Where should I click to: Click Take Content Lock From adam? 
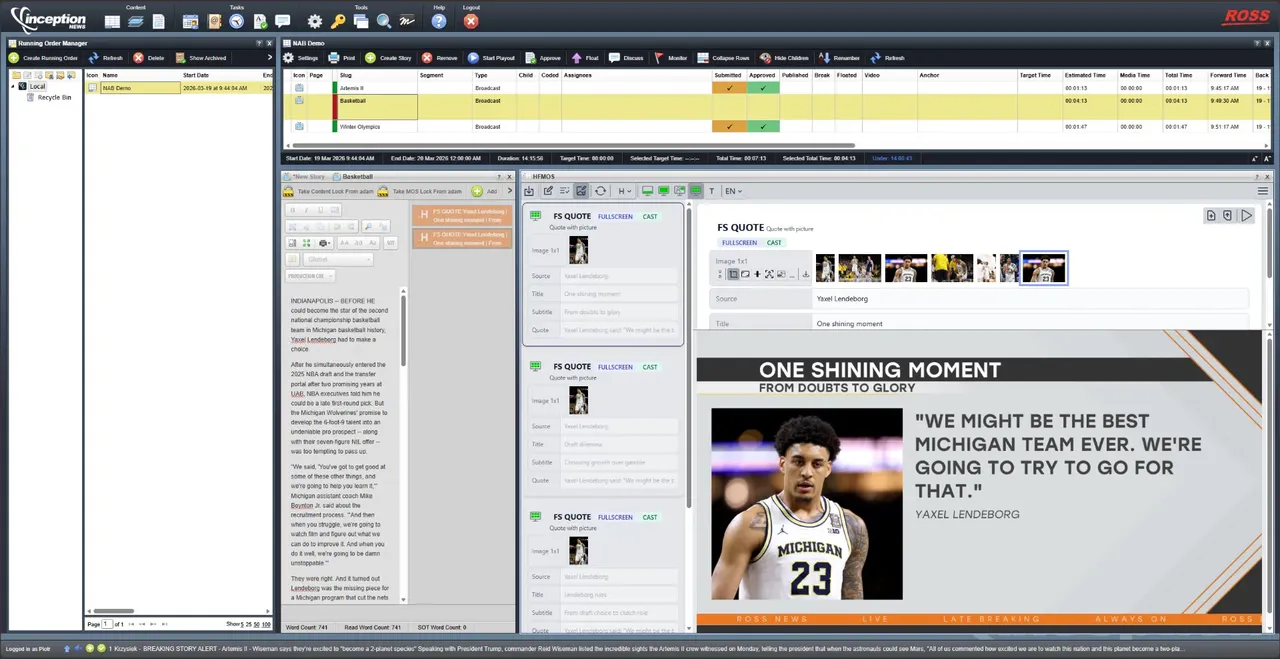(x=329, y=191)
